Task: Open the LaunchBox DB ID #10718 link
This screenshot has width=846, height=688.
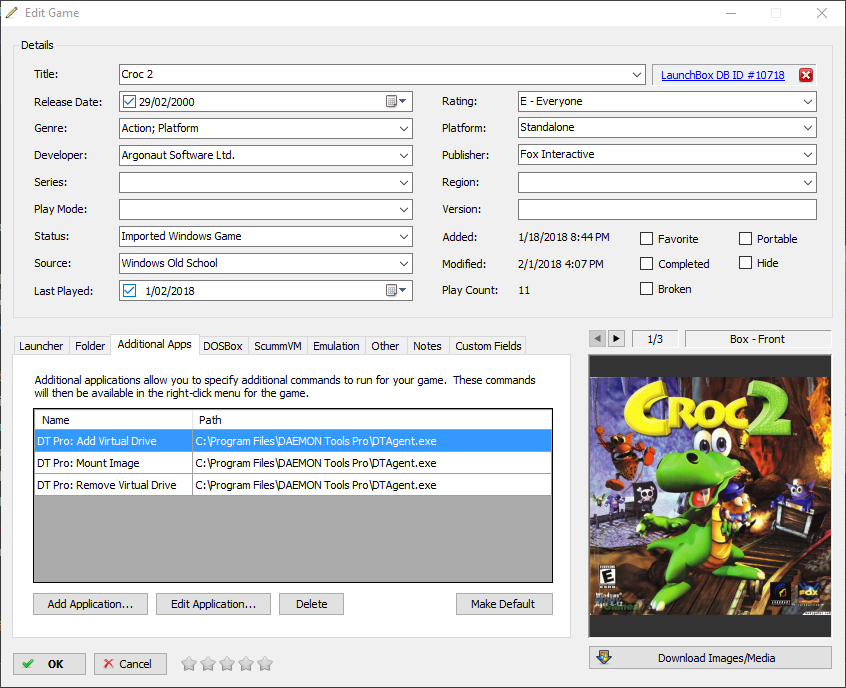Action: (722, 75)
